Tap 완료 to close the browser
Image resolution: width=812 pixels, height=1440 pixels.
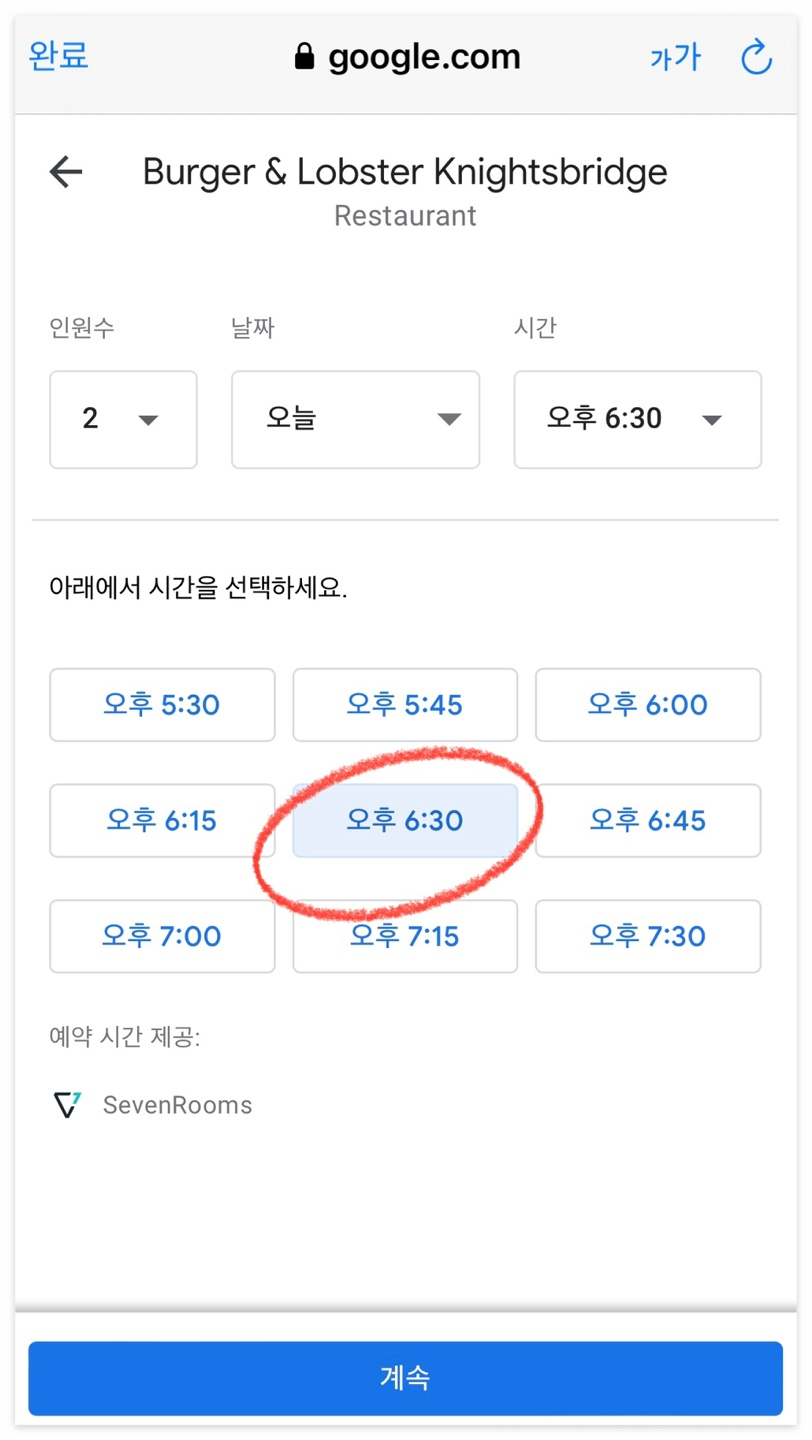[58, 55]
